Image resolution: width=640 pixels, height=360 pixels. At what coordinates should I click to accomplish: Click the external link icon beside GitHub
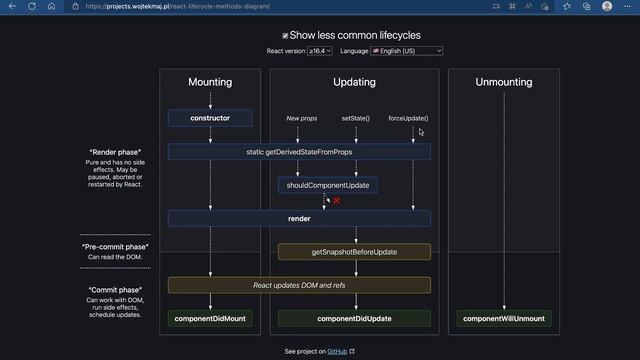coord(352,351)
